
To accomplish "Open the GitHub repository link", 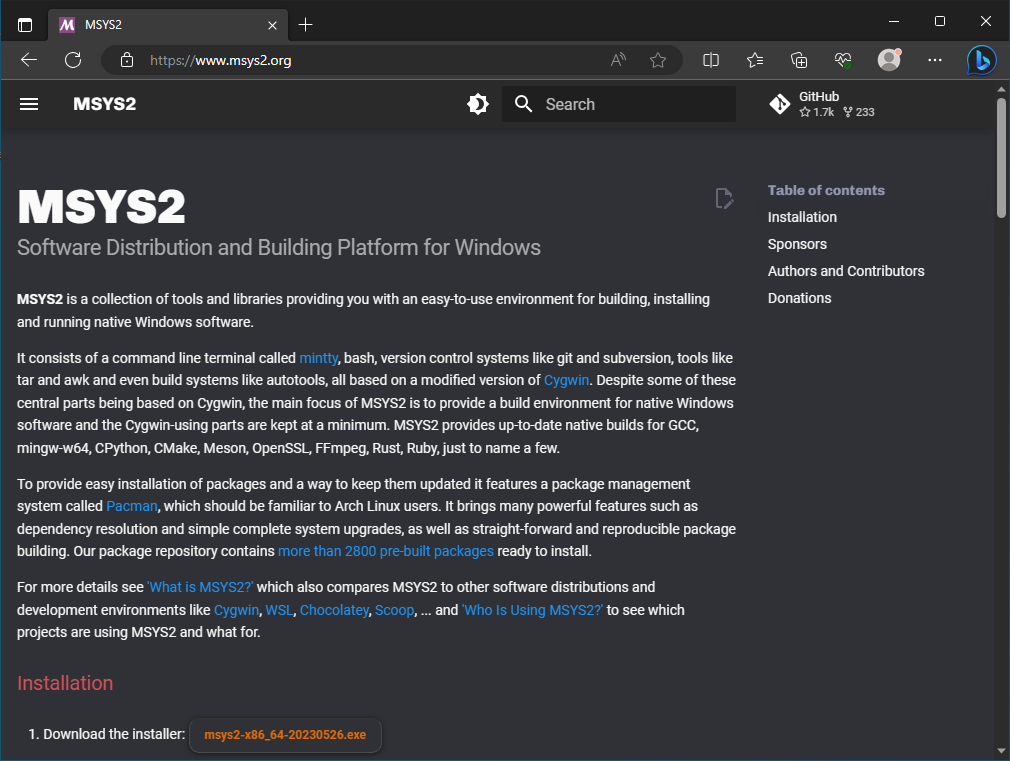I will [x=822, y=104].
